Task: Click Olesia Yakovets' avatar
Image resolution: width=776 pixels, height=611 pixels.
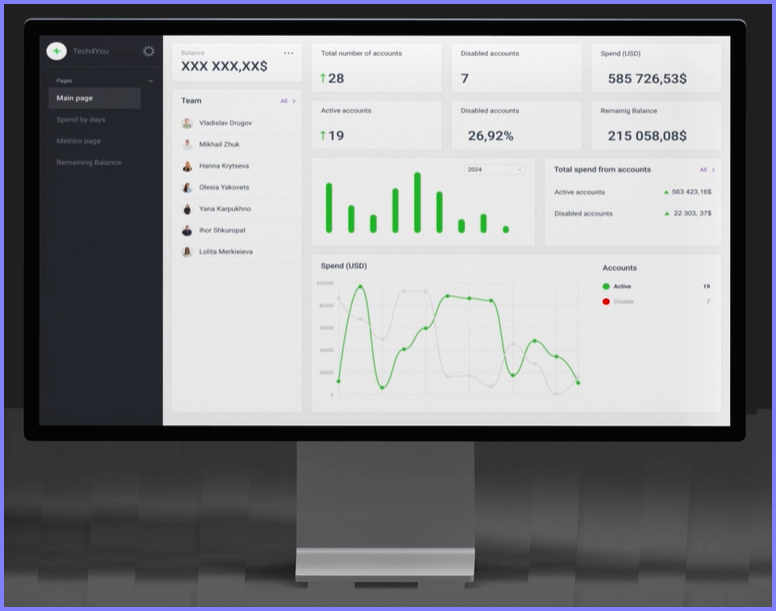Action: (187, 188)
